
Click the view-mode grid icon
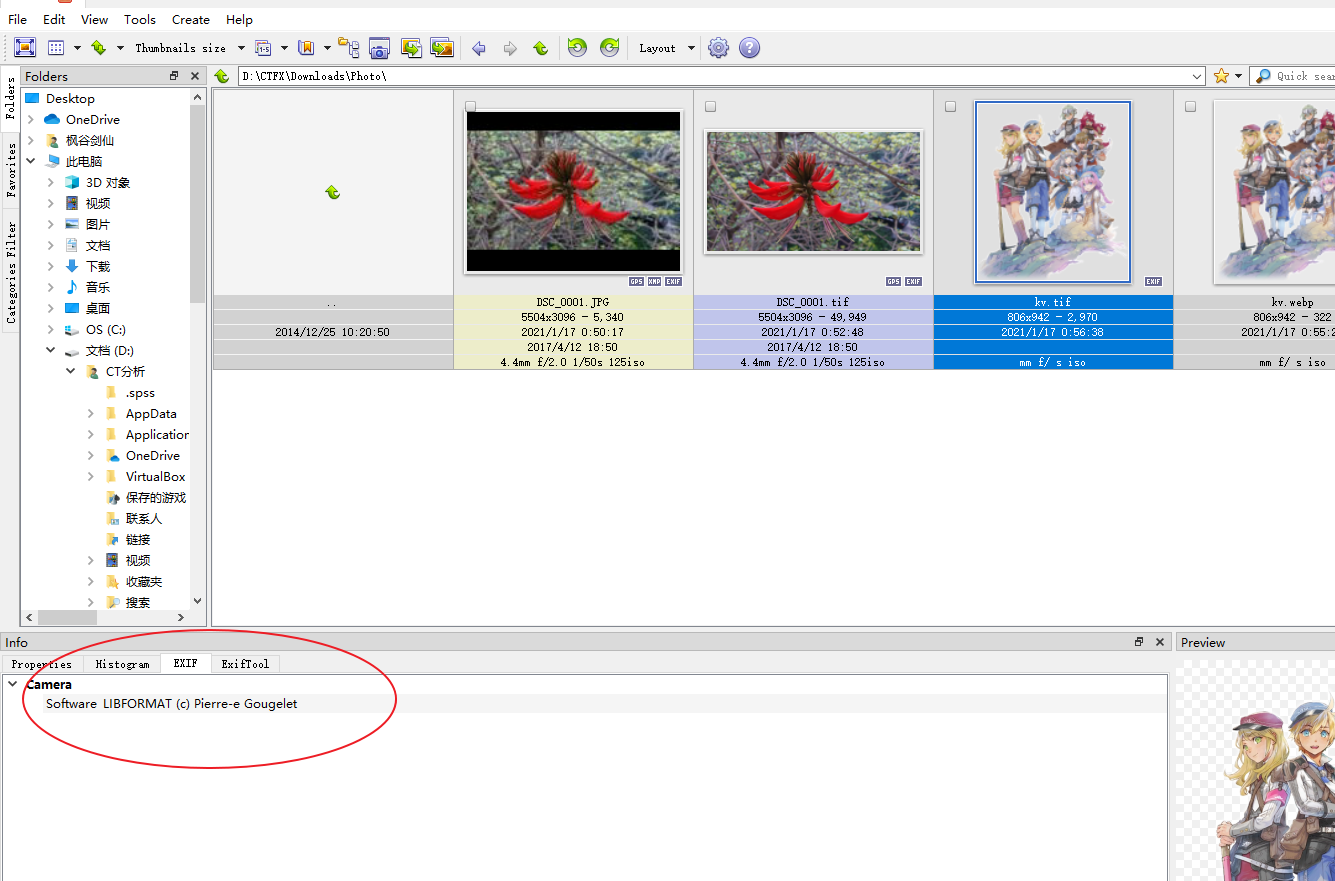(56, 47)
